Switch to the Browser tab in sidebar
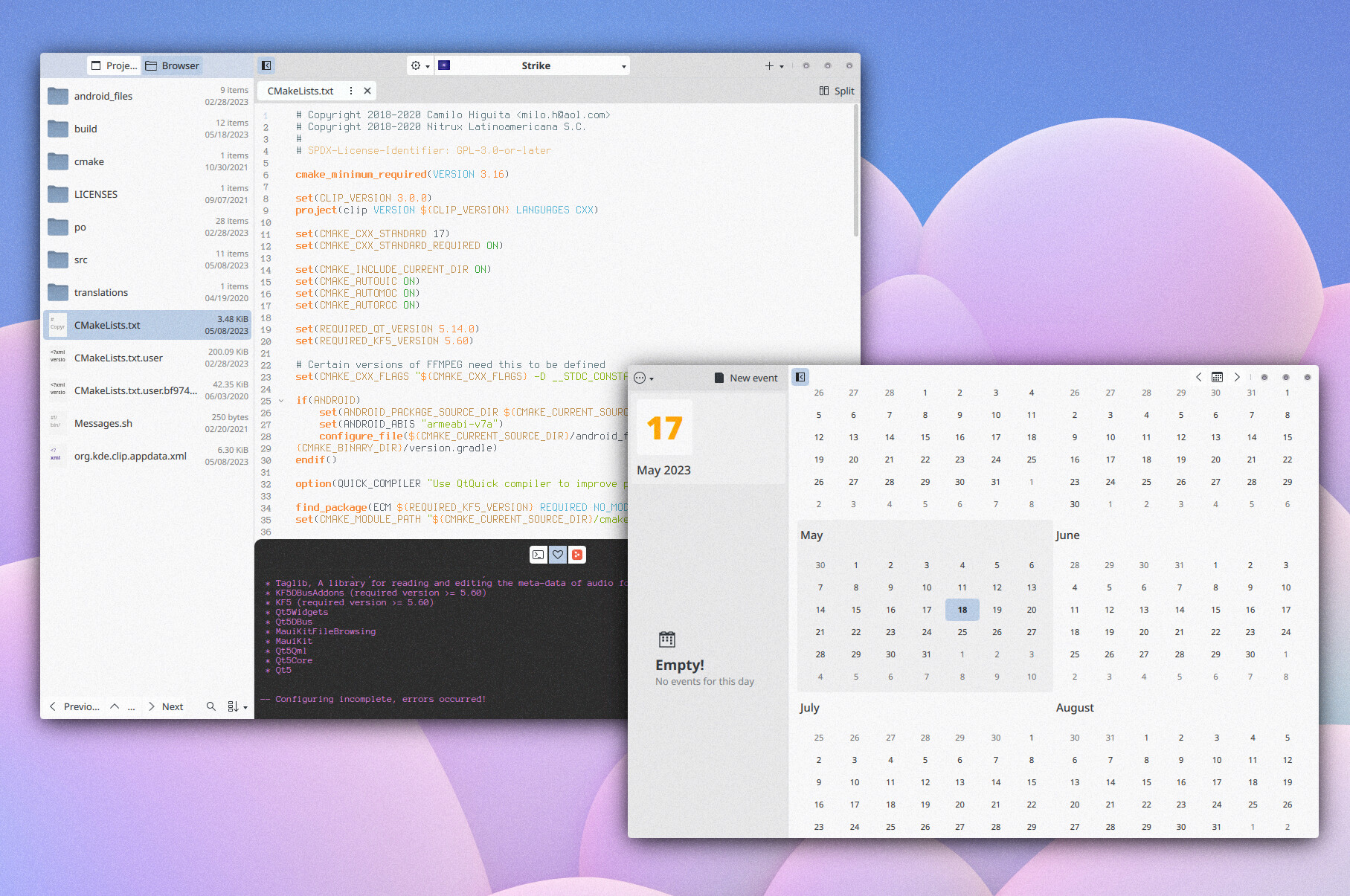This screenshot has width=1350, height=896. coord(173,65)
